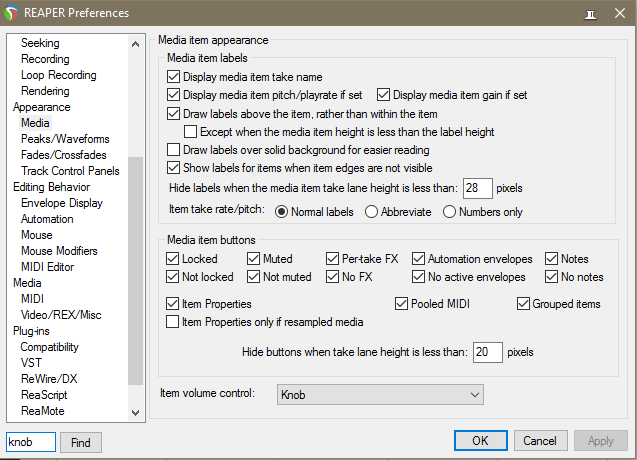Image resolution: width=637 pixels, height=460 pixels.
Task: Toggle Display media item gain if set
Action: tap(383, 95)
